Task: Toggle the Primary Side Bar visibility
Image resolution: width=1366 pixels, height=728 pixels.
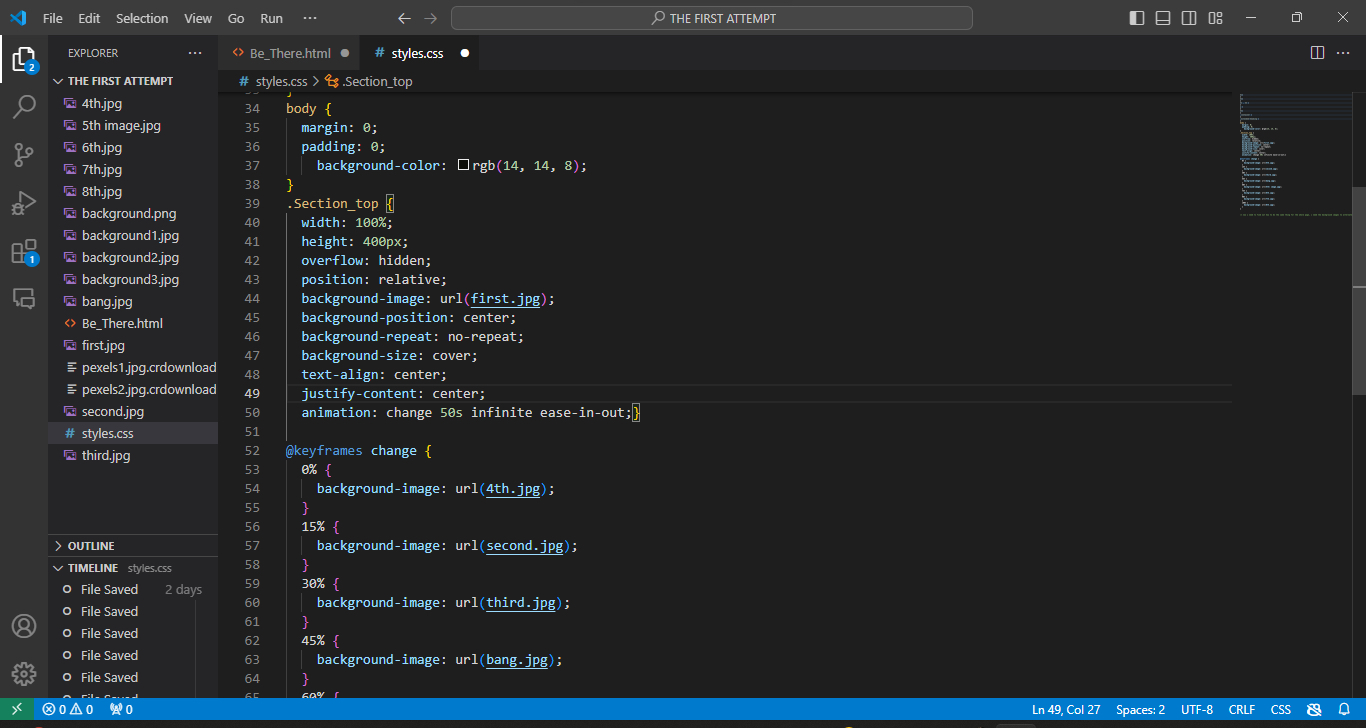Action: (x=1135, y=17)
